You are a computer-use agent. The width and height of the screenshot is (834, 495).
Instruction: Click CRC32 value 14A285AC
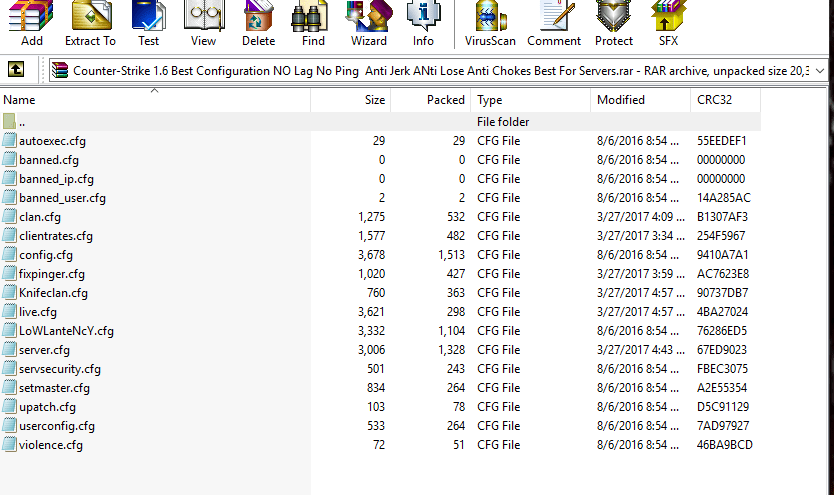(723, 198)
